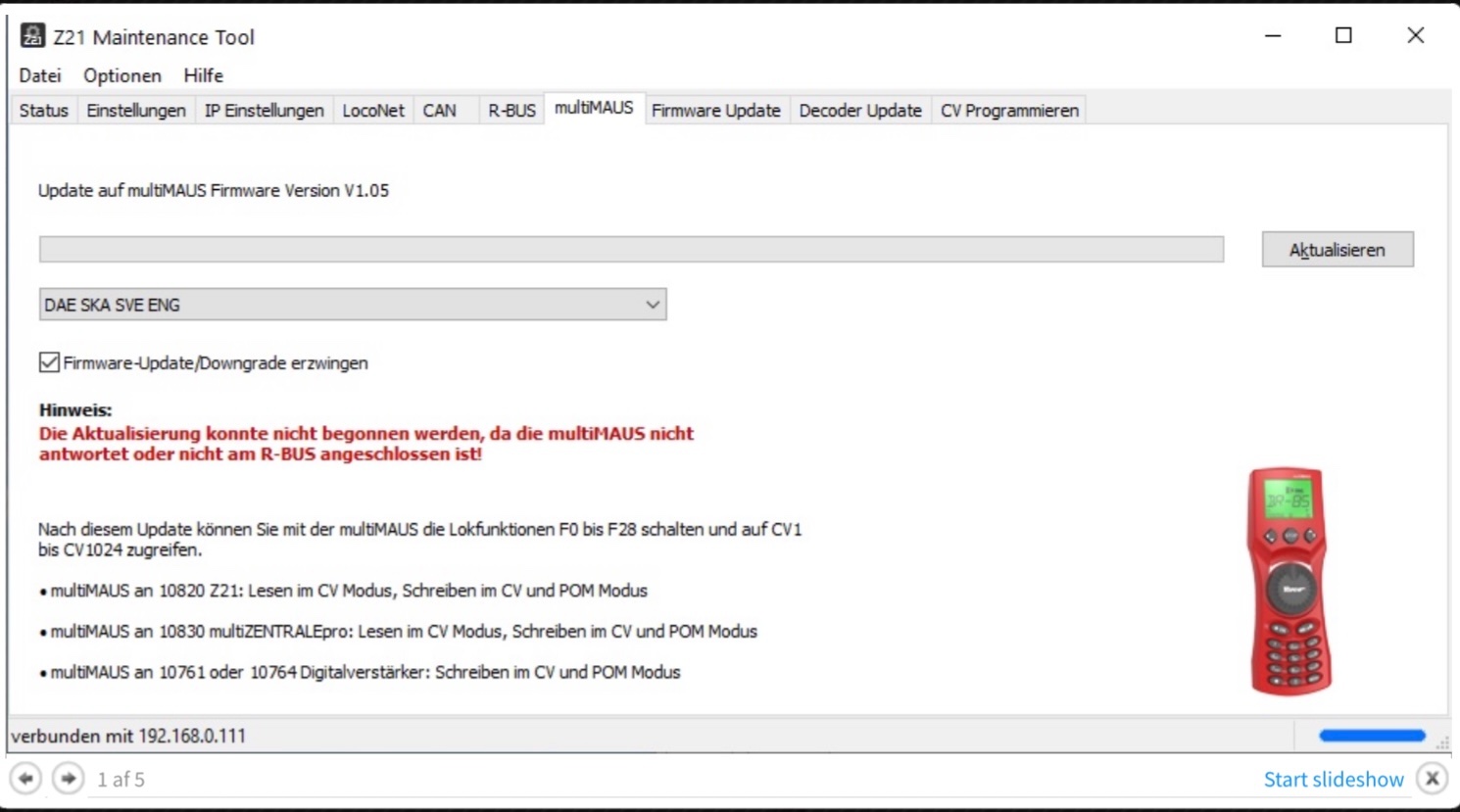
Task: Open the LocoNet tab
Action: (373, 111)
